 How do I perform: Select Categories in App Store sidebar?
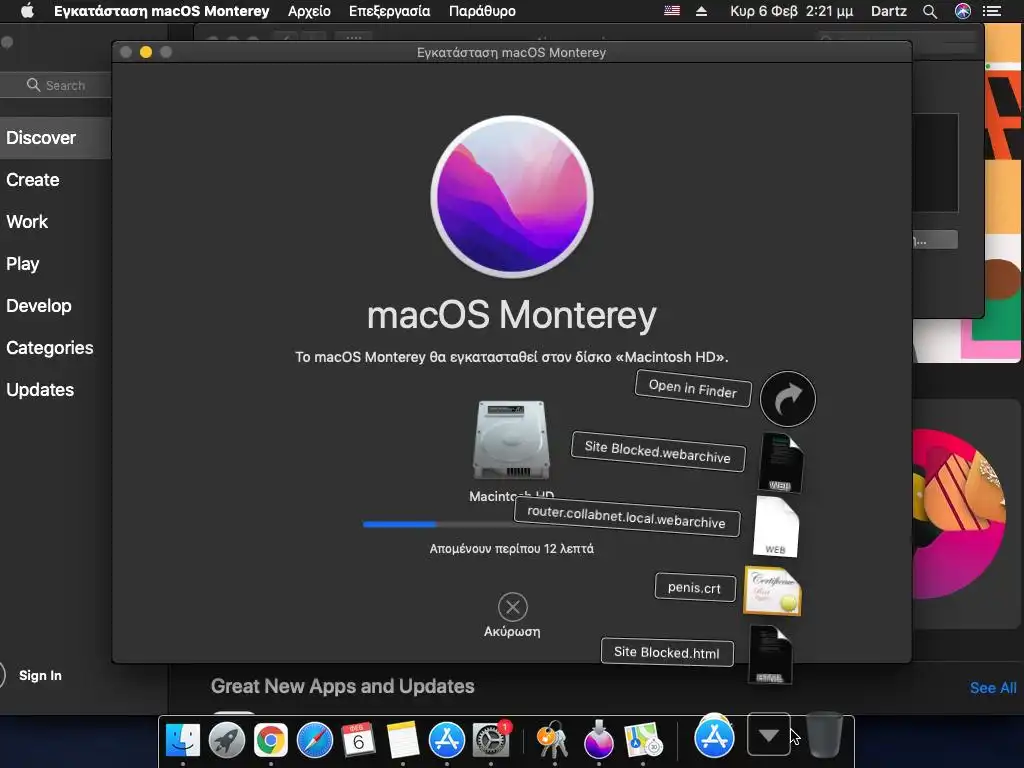pyautogui.click(x=50, y=347)
